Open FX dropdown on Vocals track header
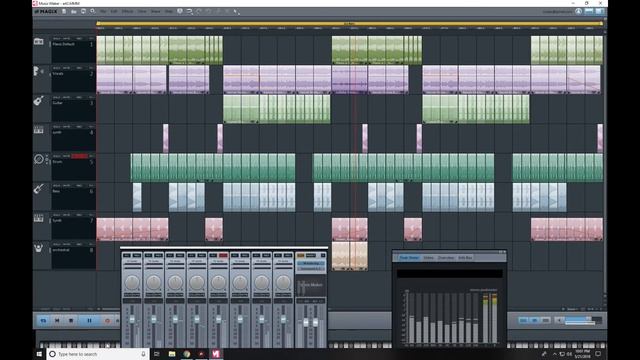 91,68
